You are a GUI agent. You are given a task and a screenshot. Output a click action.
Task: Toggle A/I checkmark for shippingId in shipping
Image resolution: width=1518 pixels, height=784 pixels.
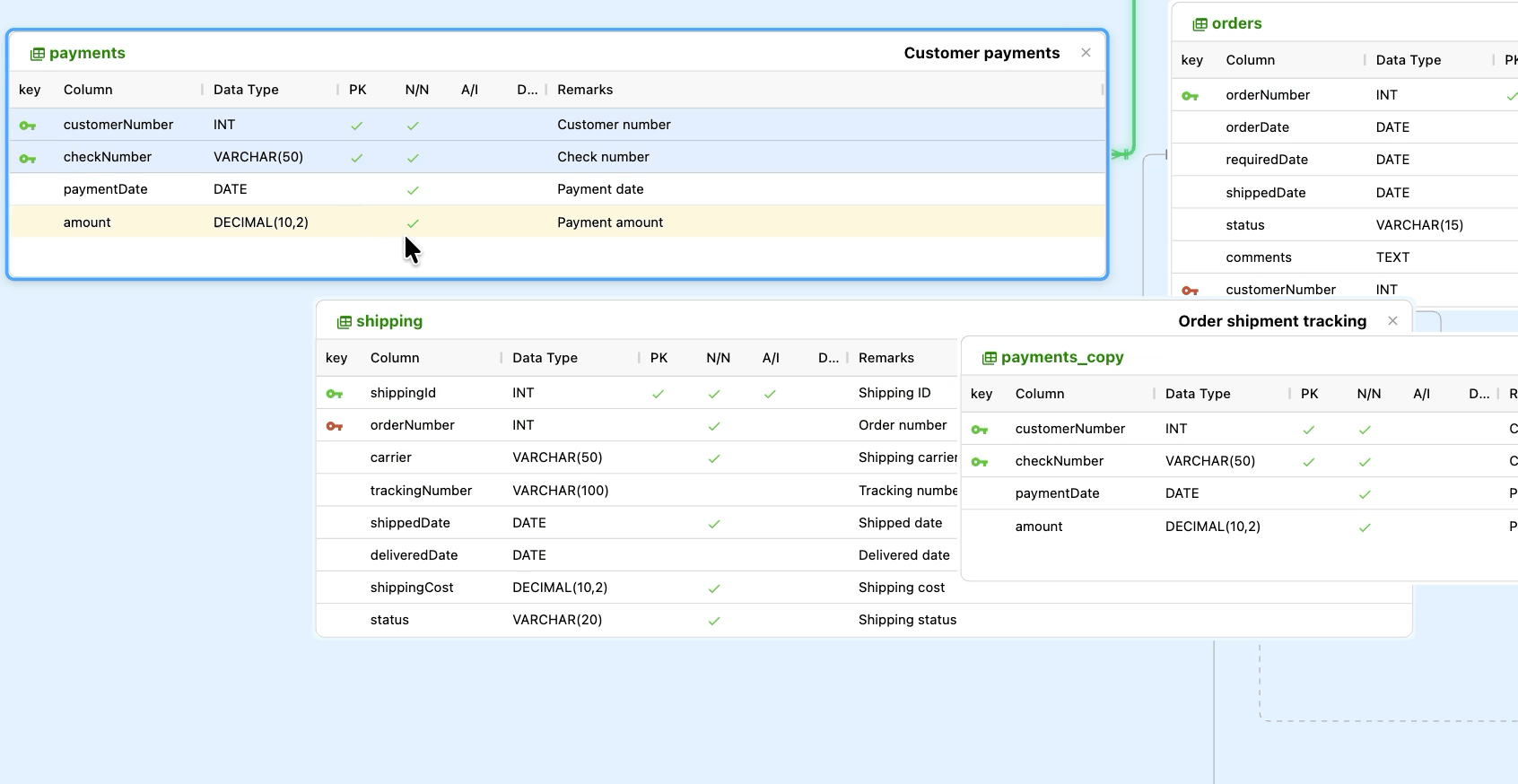pos(770,394)
